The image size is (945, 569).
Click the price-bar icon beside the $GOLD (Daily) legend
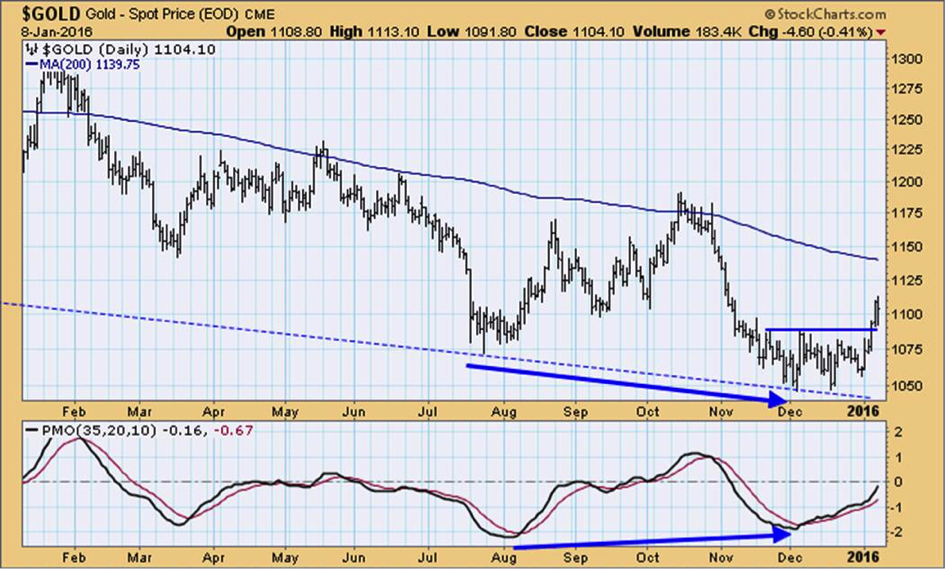point(32,49)
